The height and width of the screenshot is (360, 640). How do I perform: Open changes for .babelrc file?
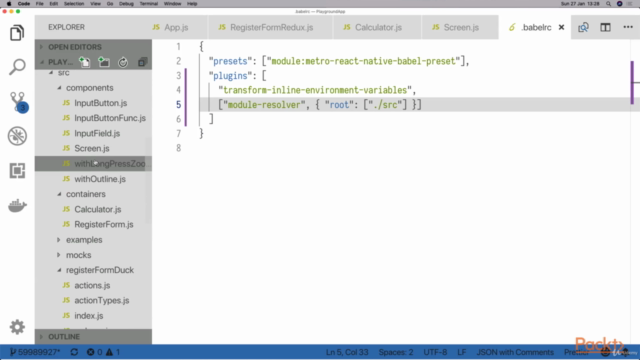583,27
